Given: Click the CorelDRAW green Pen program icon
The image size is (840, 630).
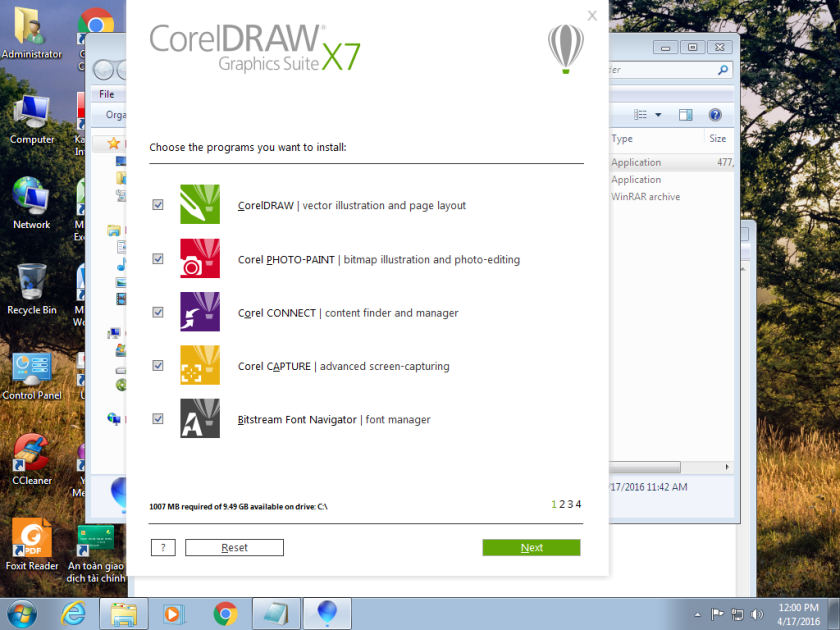Looking at the screenshot, I should 199,204.
